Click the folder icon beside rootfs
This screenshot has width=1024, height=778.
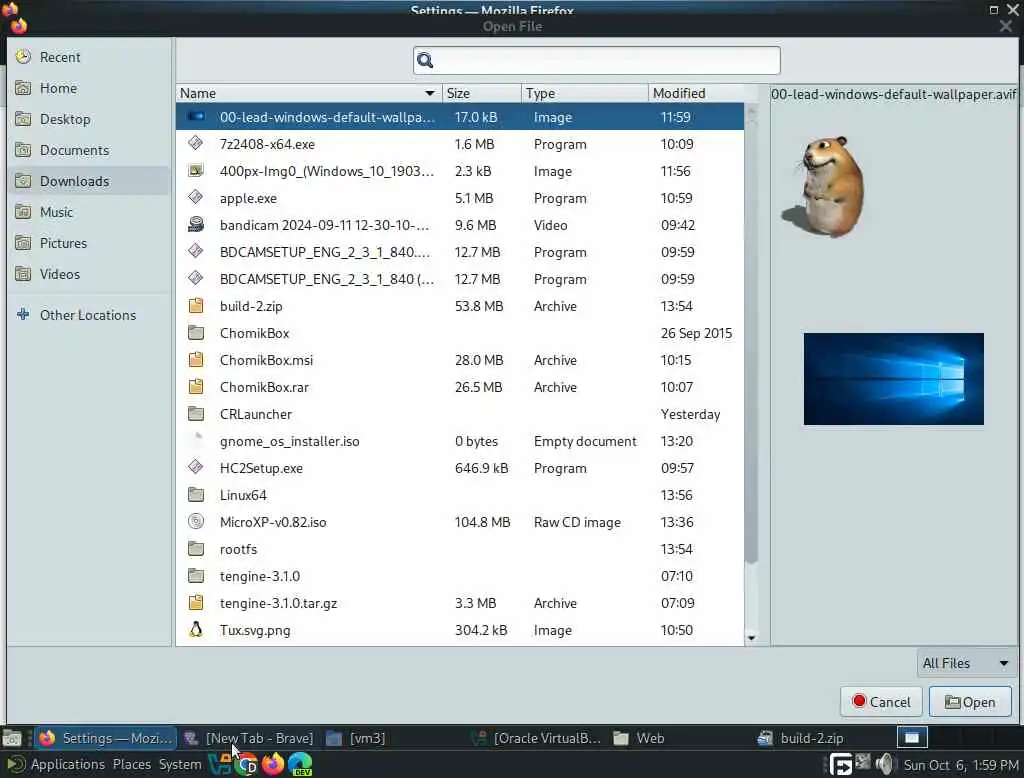click(x=196, y=549)
